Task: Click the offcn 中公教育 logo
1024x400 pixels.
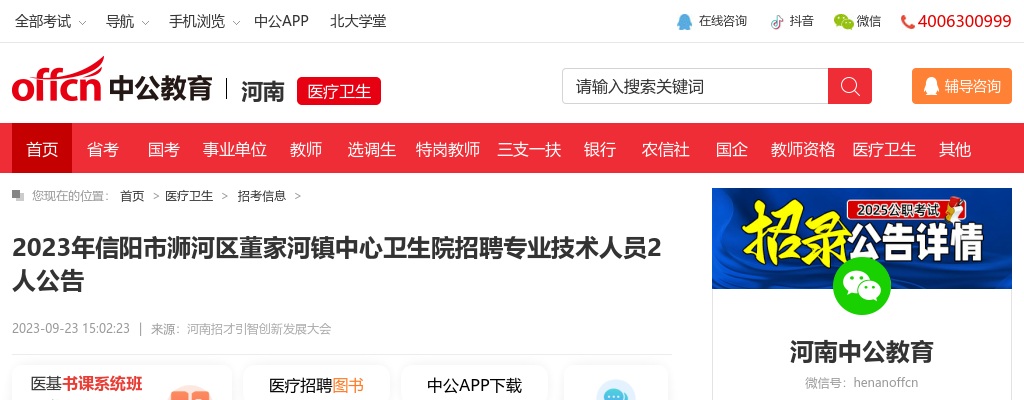Action: [112, 80]
